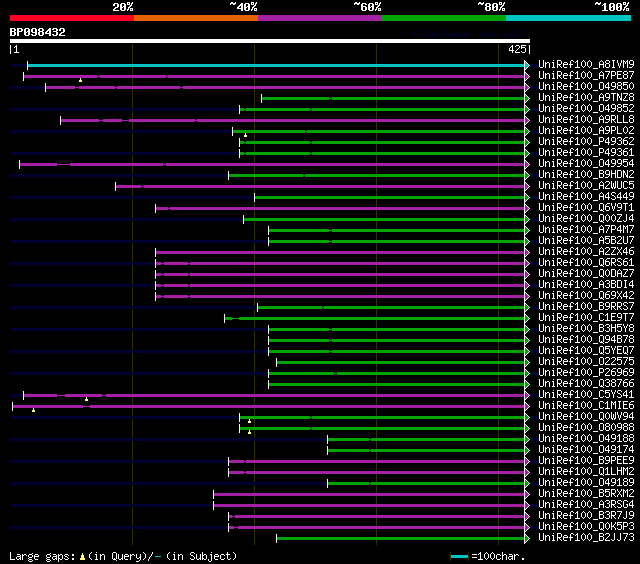
Task: Open the UniRef100_A9TNZ8 hit label
Action: (x=586, y=98)
